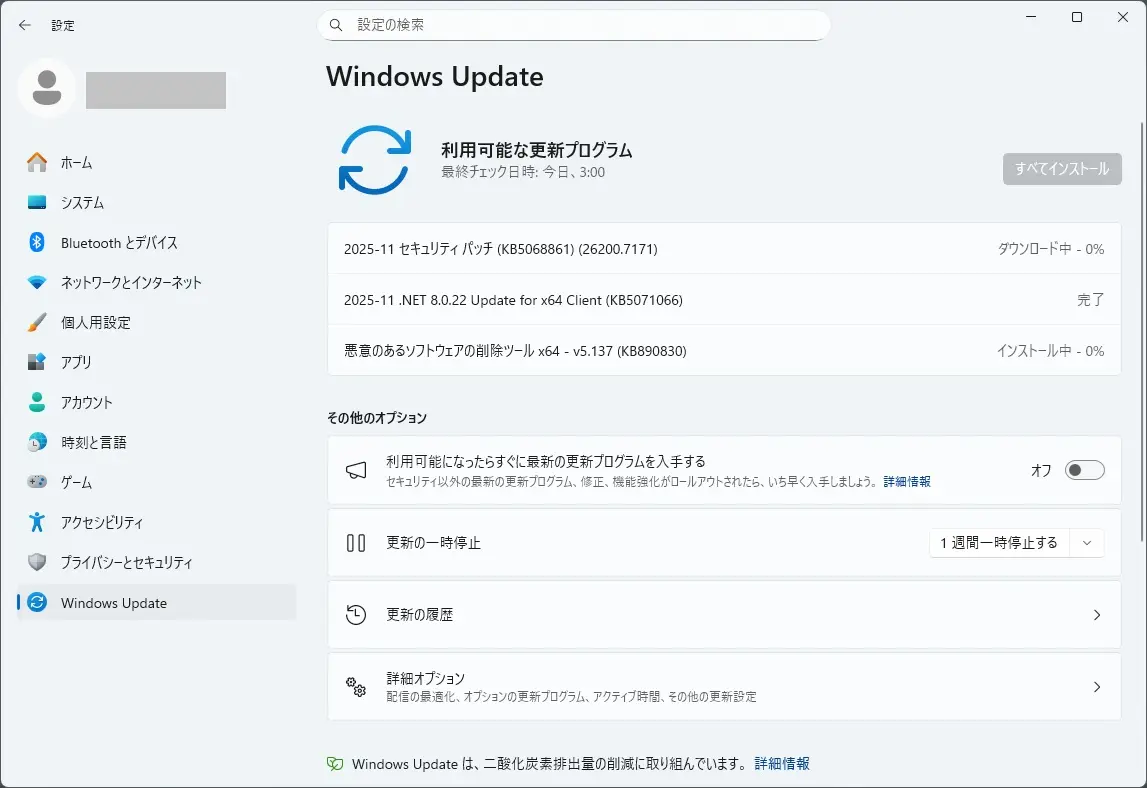Click the user profile avatar picture

coord(46,89)
